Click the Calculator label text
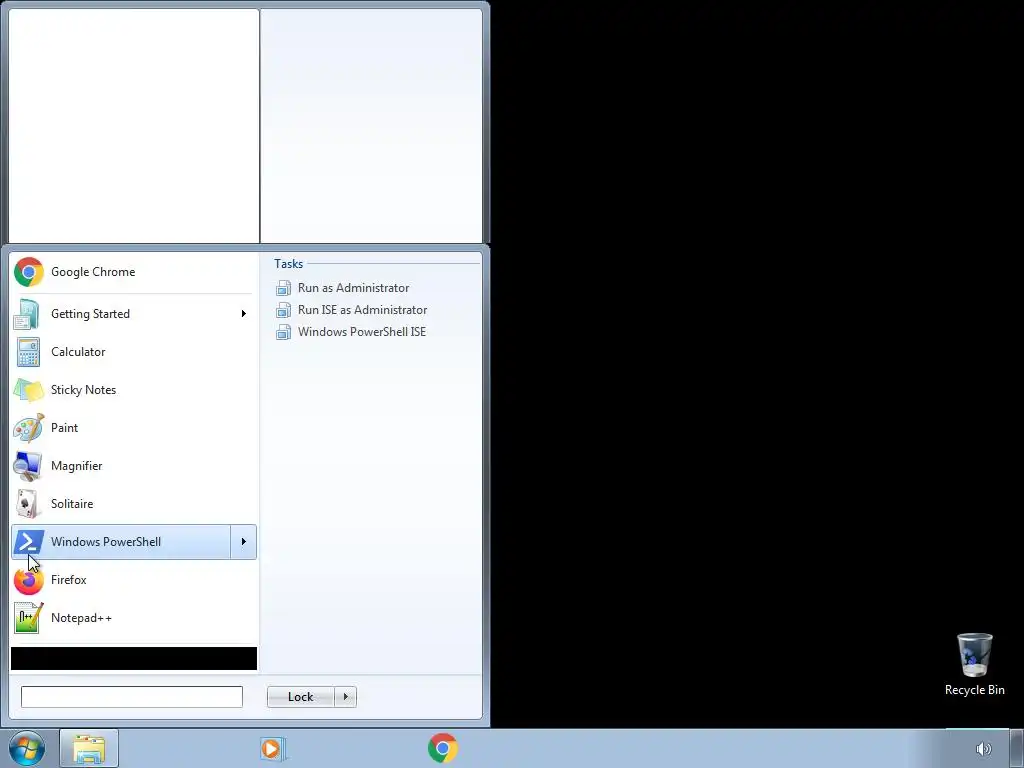 pyautogui.click(x=78, y=352)
